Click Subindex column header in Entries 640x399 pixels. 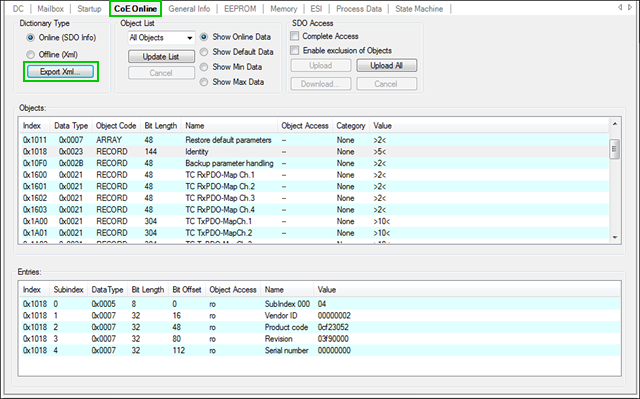point(68,290)
